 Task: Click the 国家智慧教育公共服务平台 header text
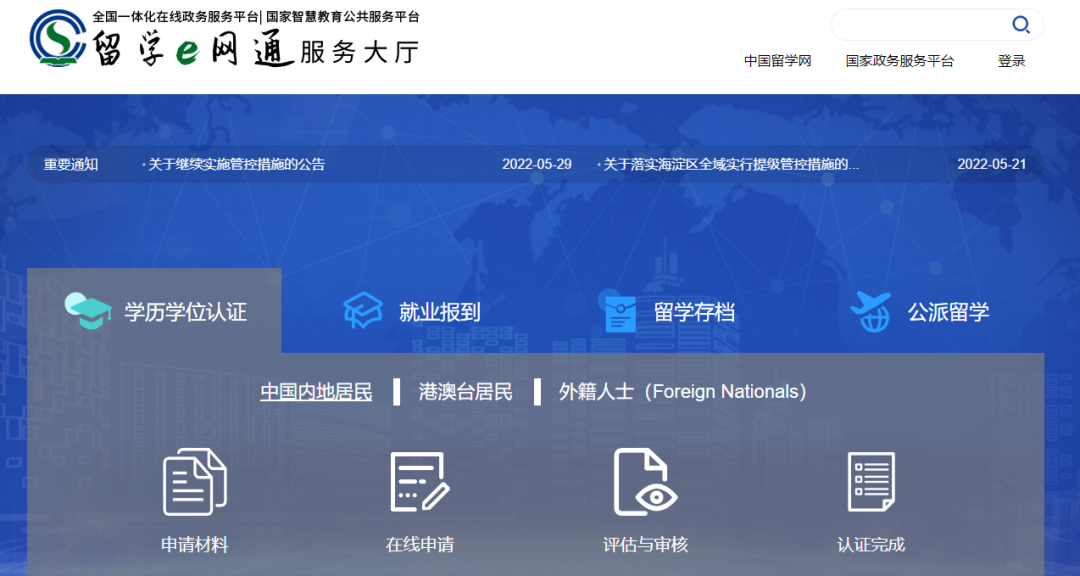[343, 17]
